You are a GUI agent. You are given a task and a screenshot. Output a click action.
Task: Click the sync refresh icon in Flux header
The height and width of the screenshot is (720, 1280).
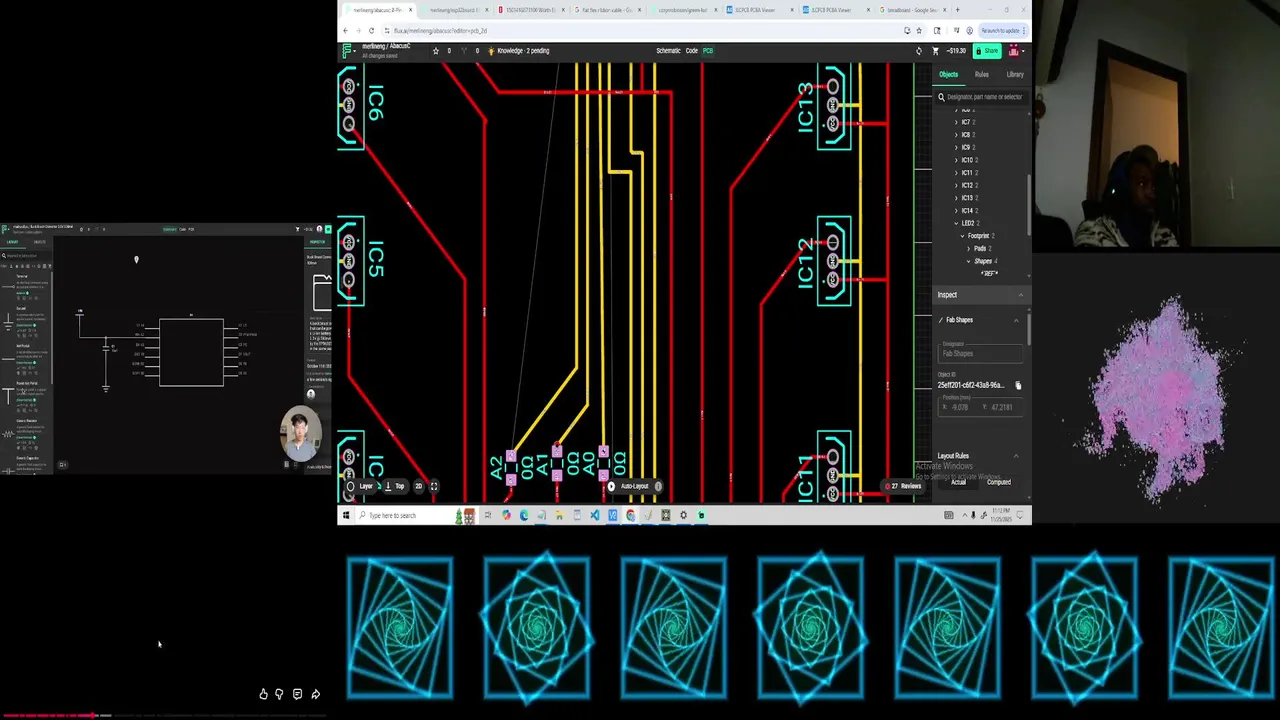click(x=919, y=51)
